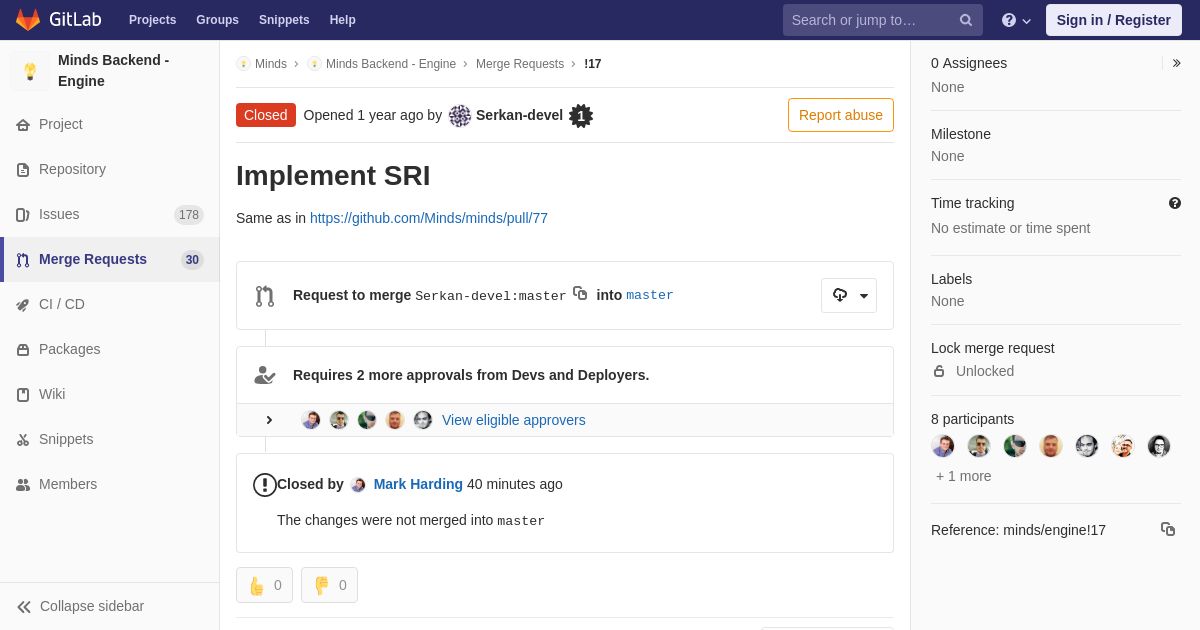Open the Project sidebar item
The image size is (1200, 630).
coord(110,124)
